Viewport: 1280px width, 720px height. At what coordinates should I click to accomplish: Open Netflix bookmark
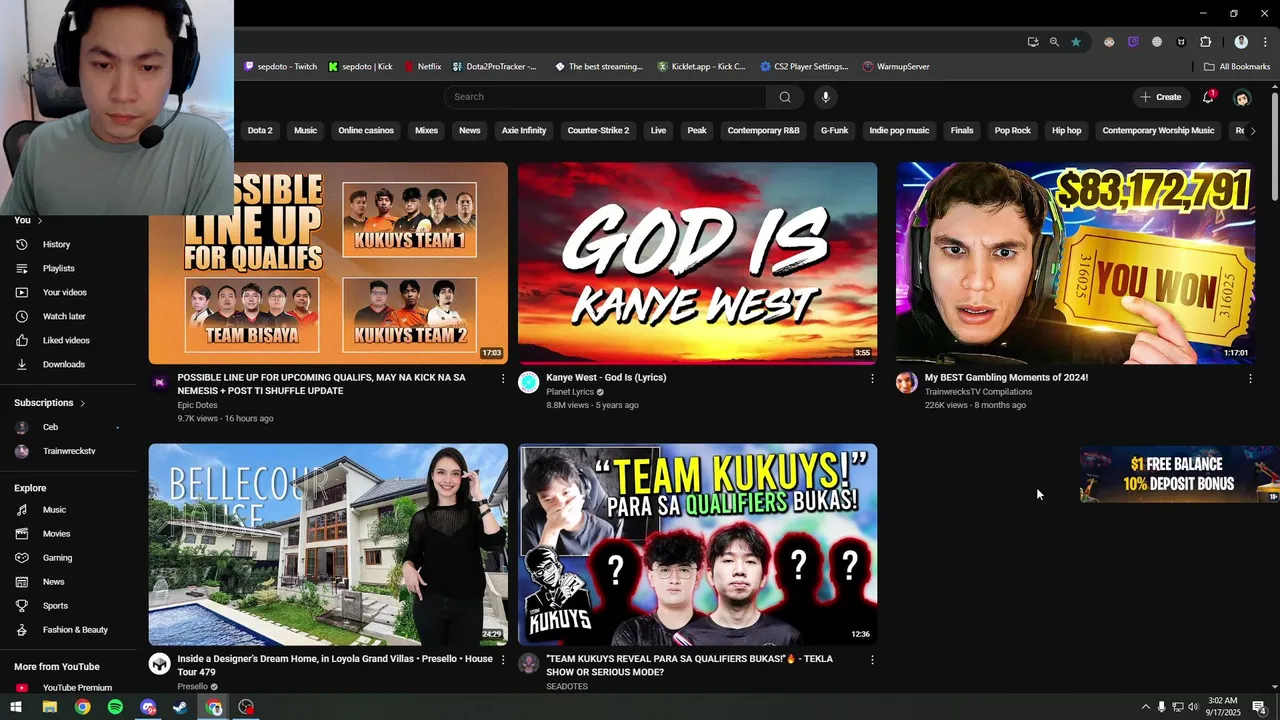423,67
